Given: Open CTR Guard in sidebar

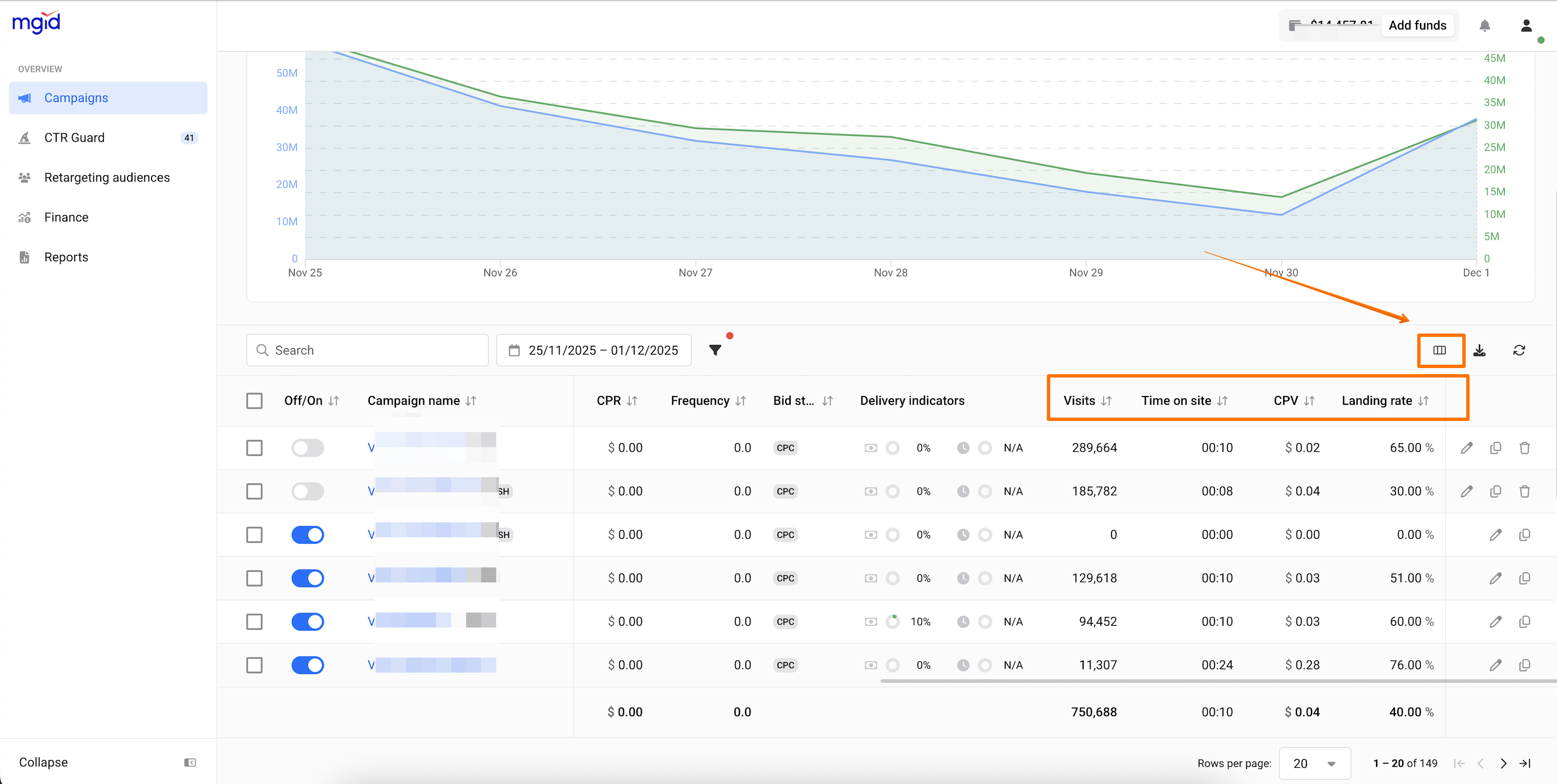Looking at the screenshot, I should pyautogui.click(x=75, y=138).
